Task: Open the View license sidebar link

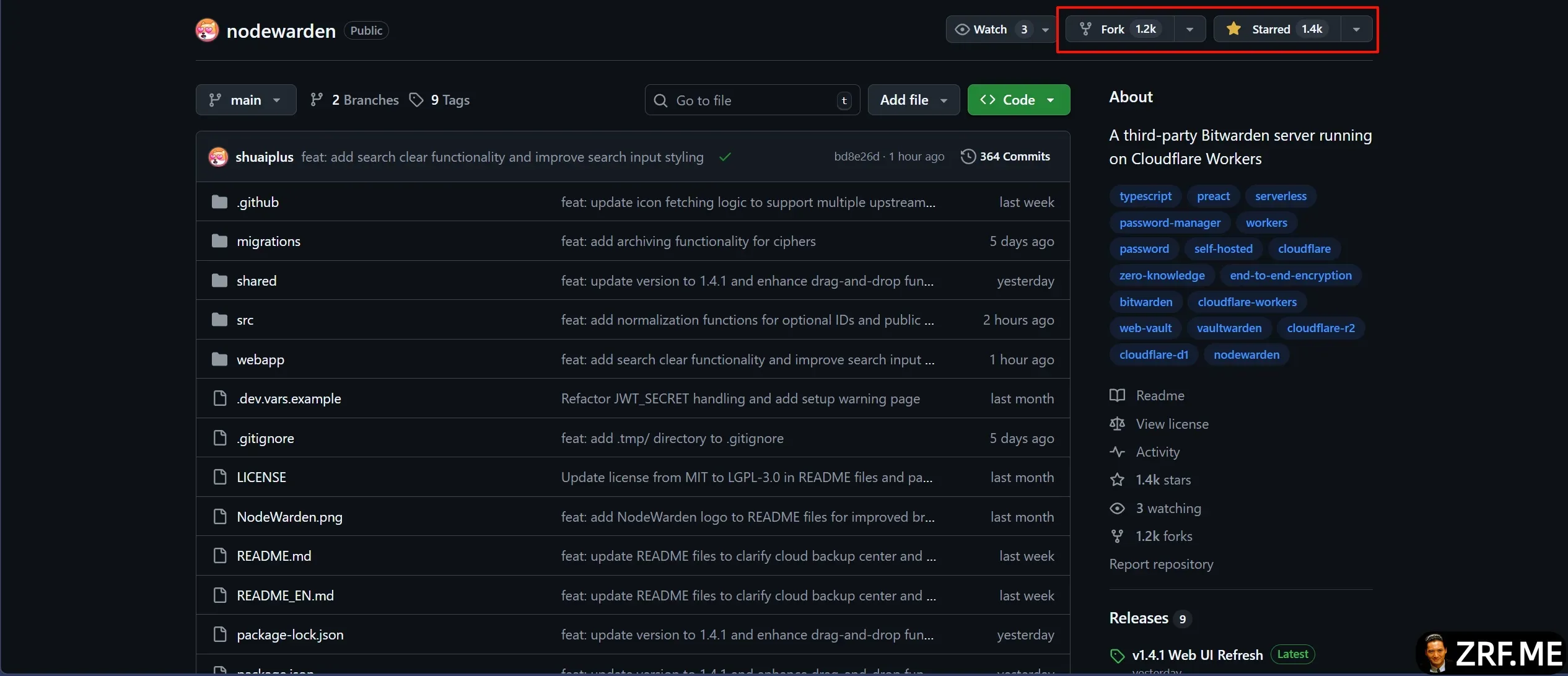Action: 1172,424
